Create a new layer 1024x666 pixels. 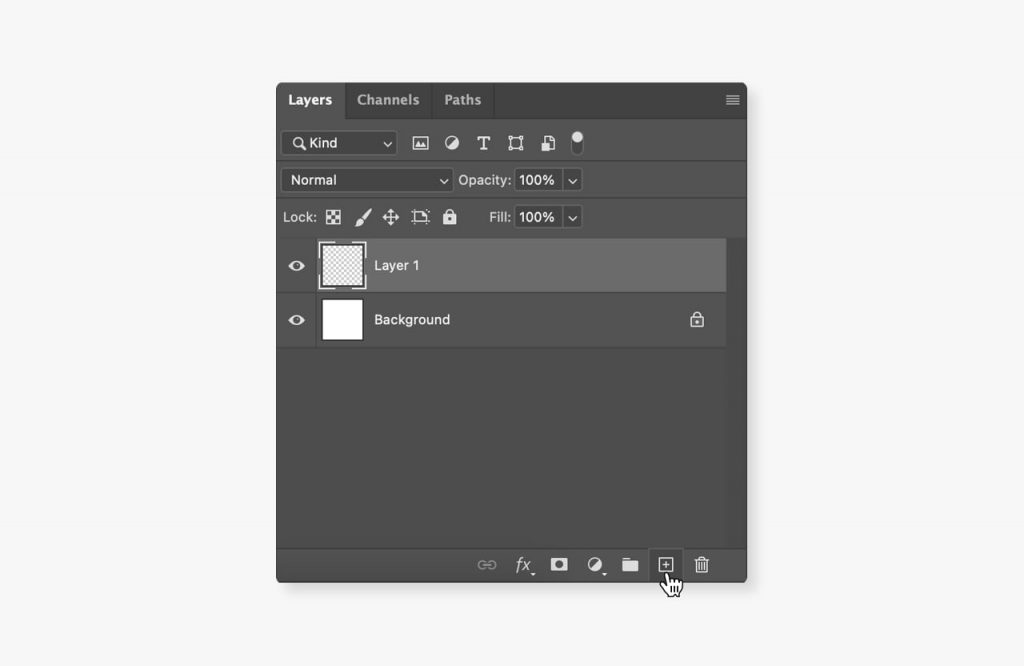tap(666, 565)
